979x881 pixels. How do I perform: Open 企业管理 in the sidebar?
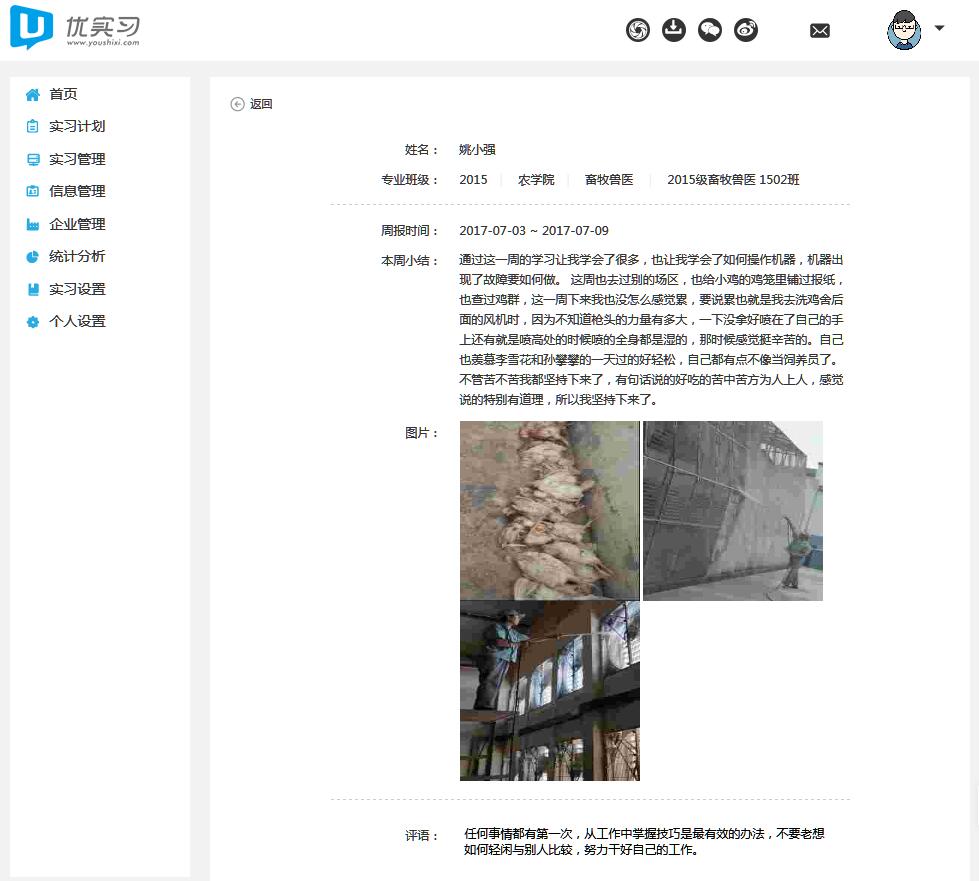point(77,224)
